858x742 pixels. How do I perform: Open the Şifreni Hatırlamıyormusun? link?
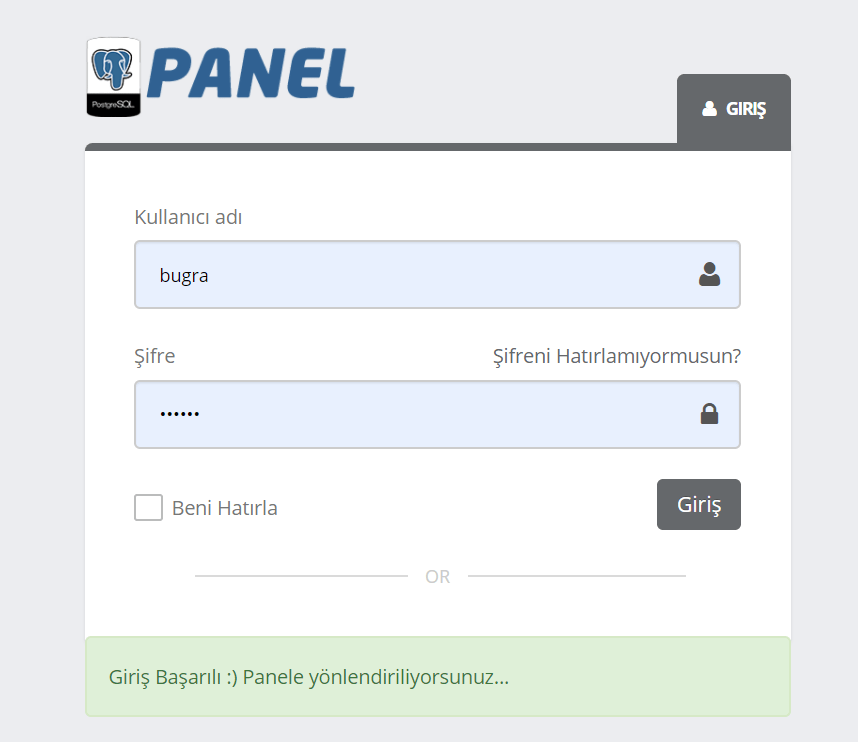[617, 356]
